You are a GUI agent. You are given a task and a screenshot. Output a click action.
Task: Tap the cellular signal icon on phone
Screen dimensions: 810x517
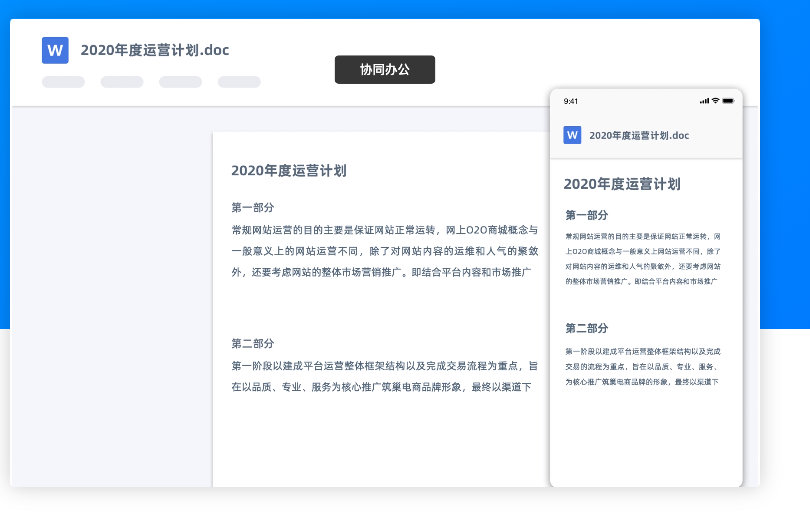pos(704,101)
